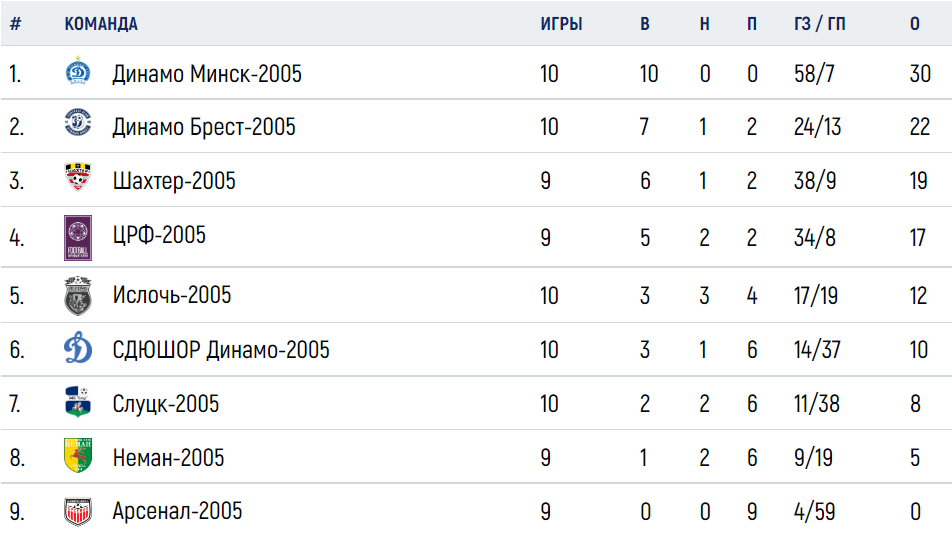Select the Неман-2005 team name
Viewport: 952px width, 536px height.
pyautogui.click(x=168, y=458)
